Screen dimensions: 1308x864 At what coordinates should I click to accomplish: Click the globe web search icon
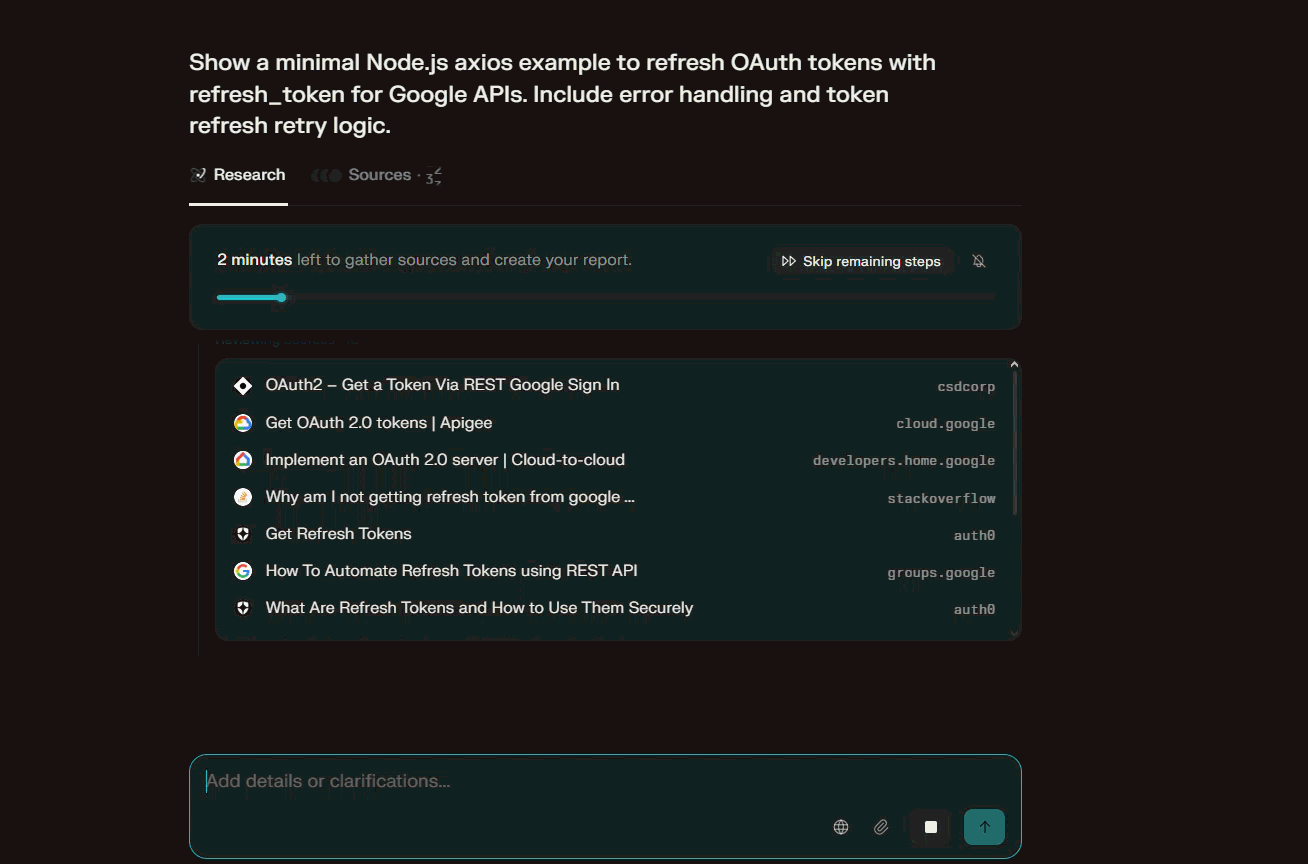(x=841, y=827)
